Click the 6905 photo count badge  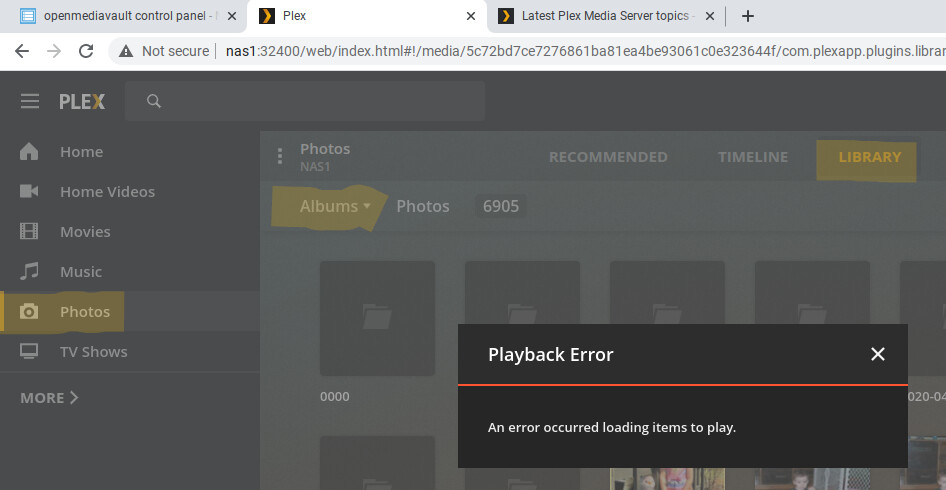tap(501, 206)
